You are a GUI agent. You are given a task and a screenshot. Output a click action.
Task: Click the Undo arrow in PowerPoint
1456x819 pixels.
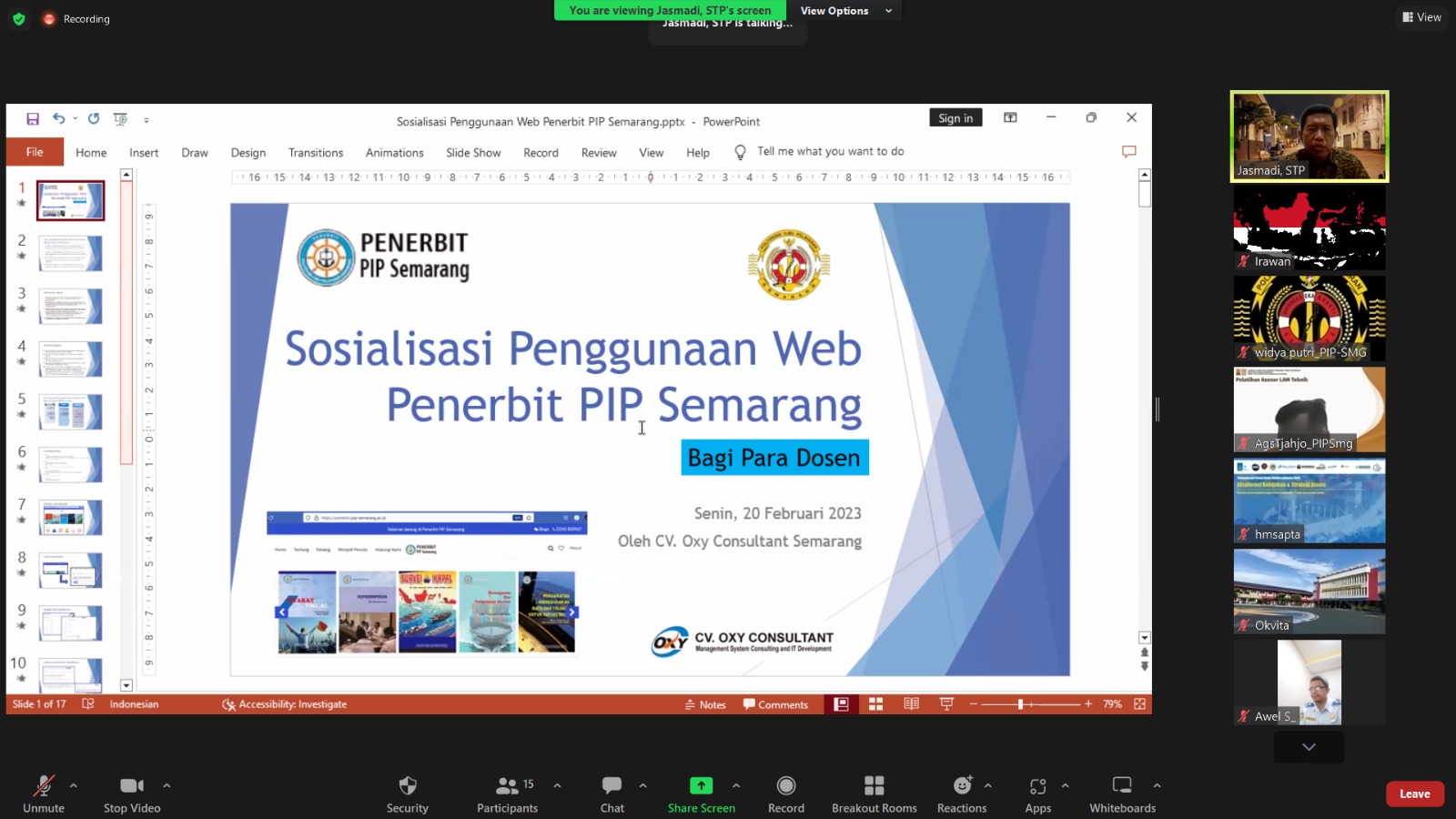(x=58, y=119)
